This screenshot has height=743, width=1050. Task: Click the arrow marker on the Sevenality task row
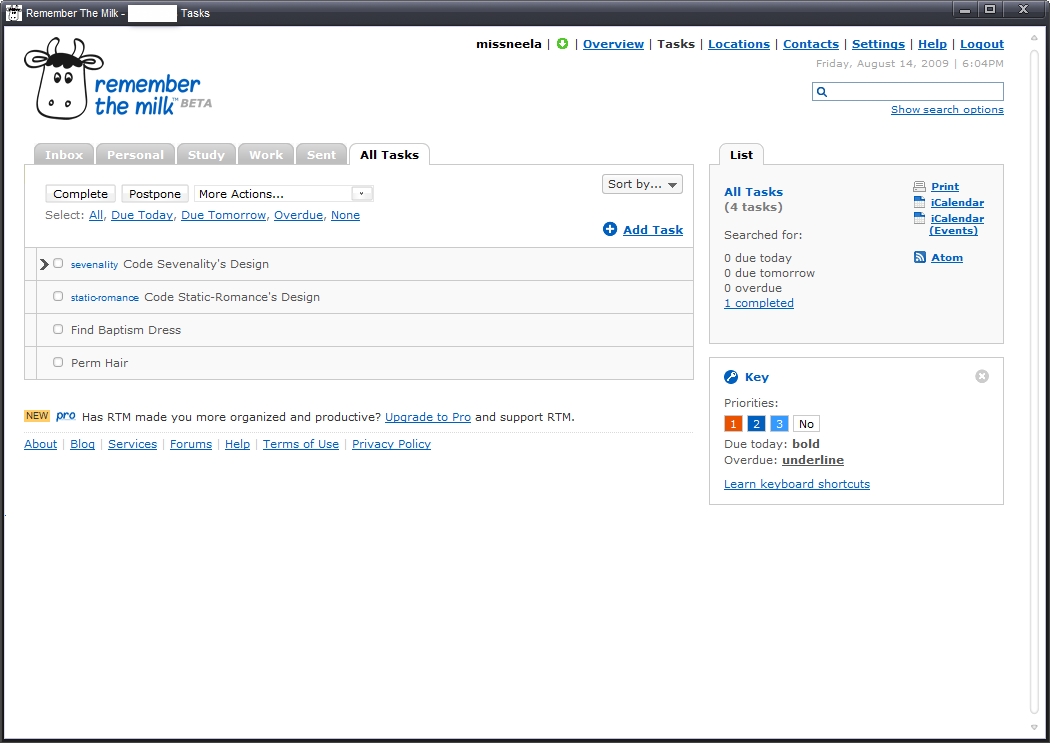44,264
